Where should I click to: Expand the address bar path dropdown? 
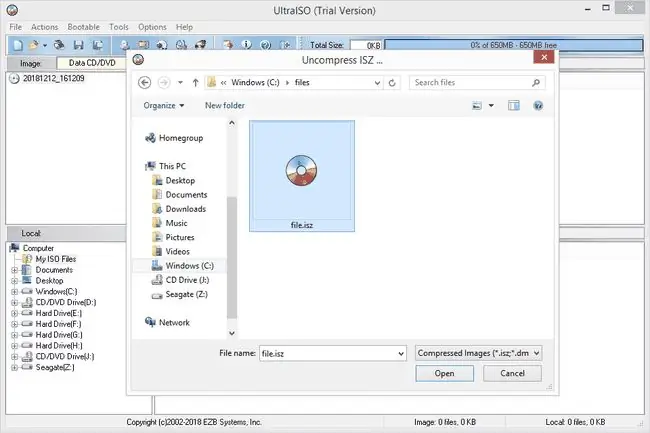tap(377, 83)
